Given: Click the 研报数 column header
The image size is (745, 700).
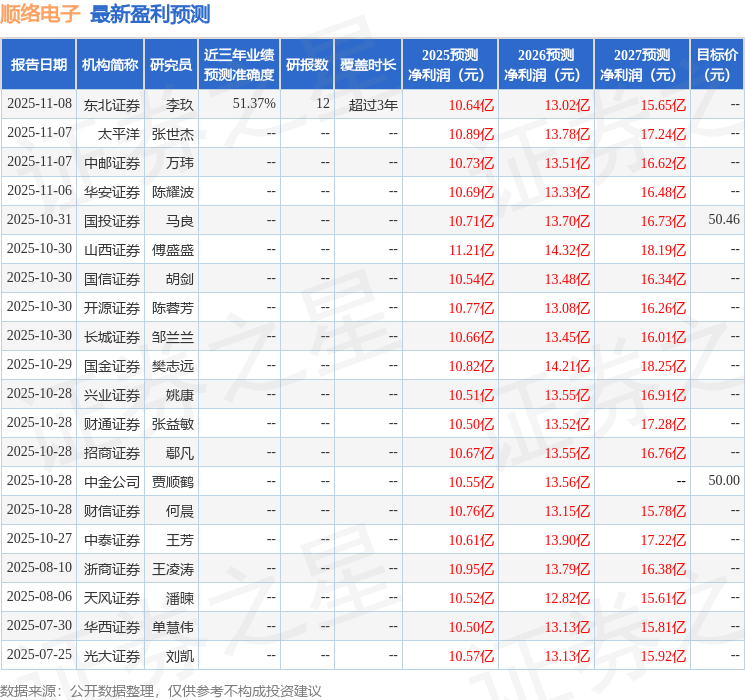Looking at the screenshot, I should pos(306,65).
